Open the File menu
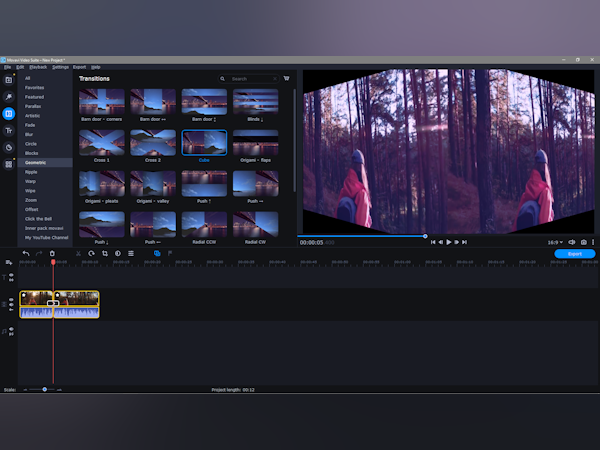Image resolution: width=600 pixels, height=450 pixels. [8, 67]
